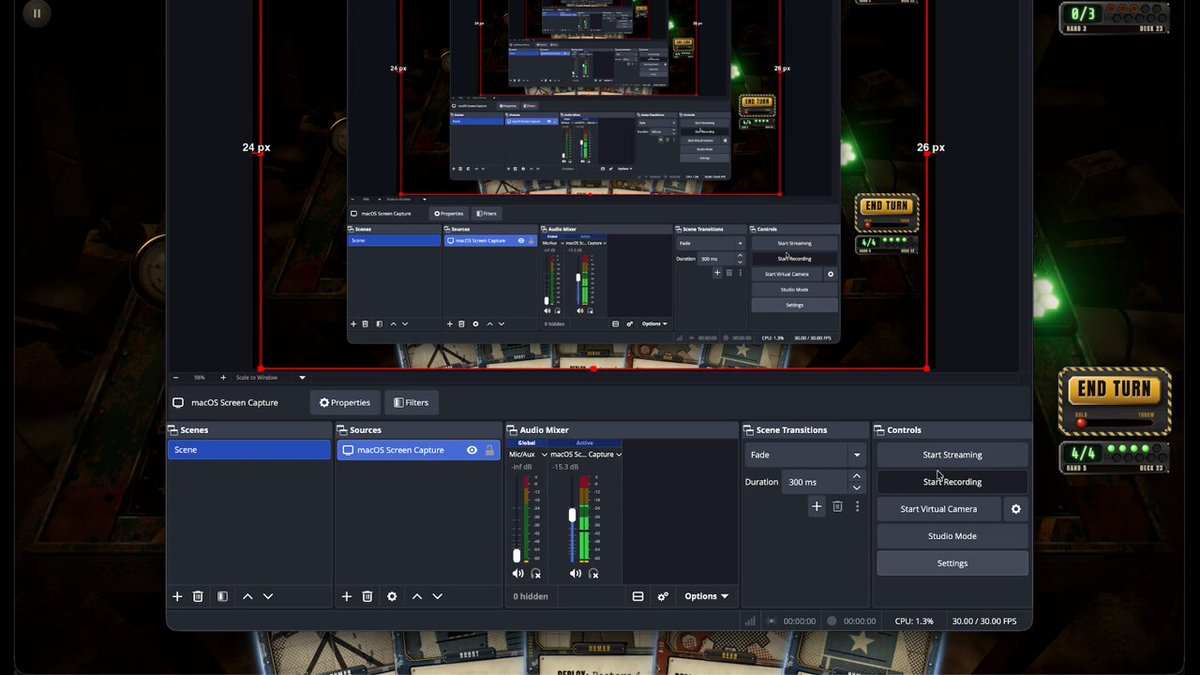Move the selected source up
Image resolution: width=1200 pixels, height=675 pixels.
coord(417,596)
